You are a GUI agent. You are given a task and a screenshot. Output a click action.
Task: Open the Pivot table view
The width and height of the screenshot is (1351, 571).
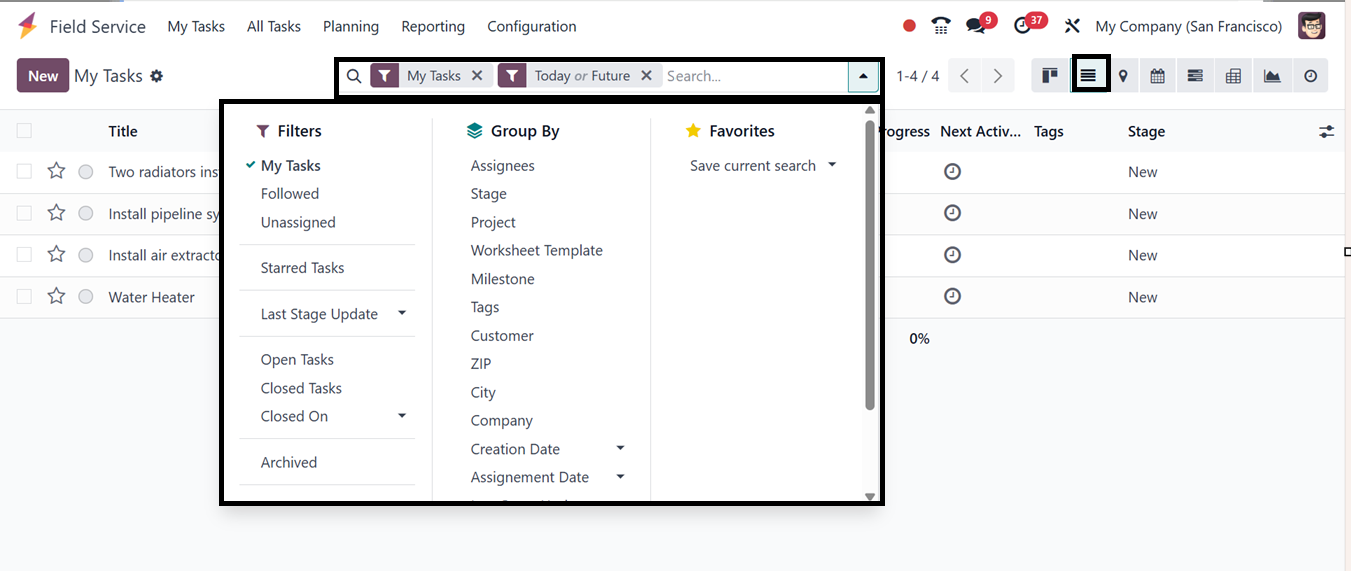click(x=1233, y=76)
